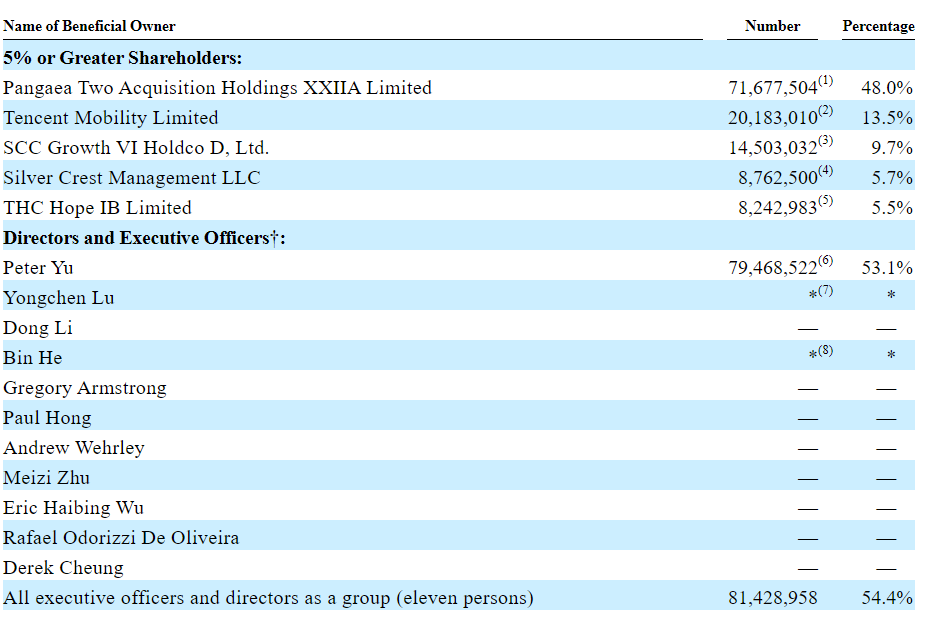The height and width of the screenshot is (619, 925).
Task: Open footnote 1 beside Pangaea's share count
Action: coord(826,81)
